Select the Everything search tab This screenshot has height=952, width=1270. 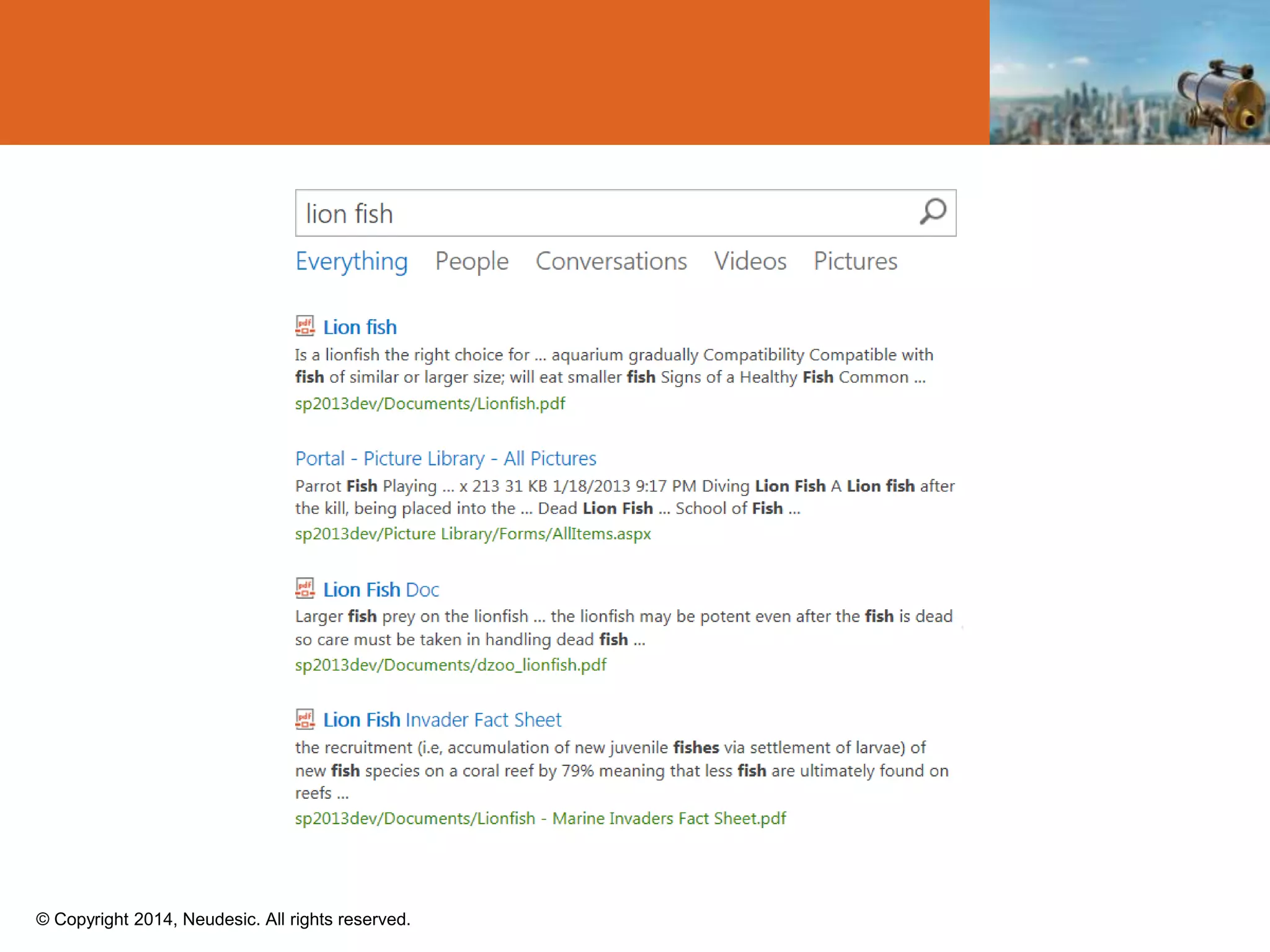click(352, 262)
